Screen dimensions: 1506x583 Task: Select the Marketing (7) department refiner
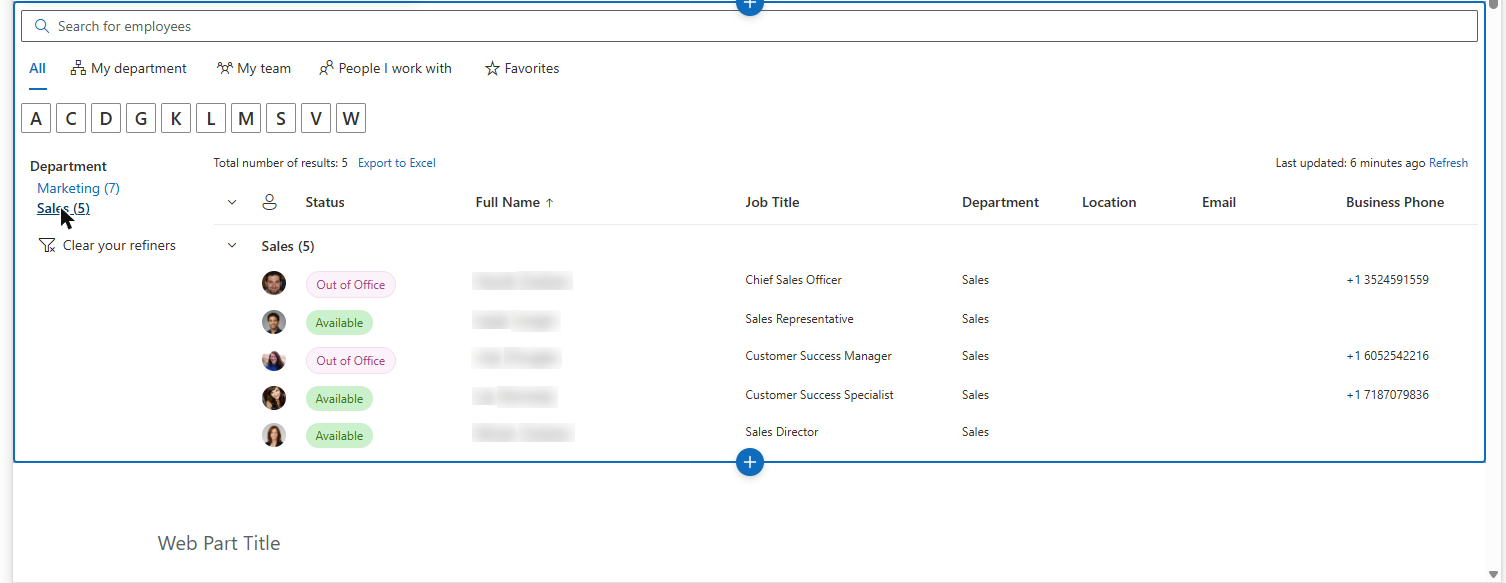coord(78,188)
